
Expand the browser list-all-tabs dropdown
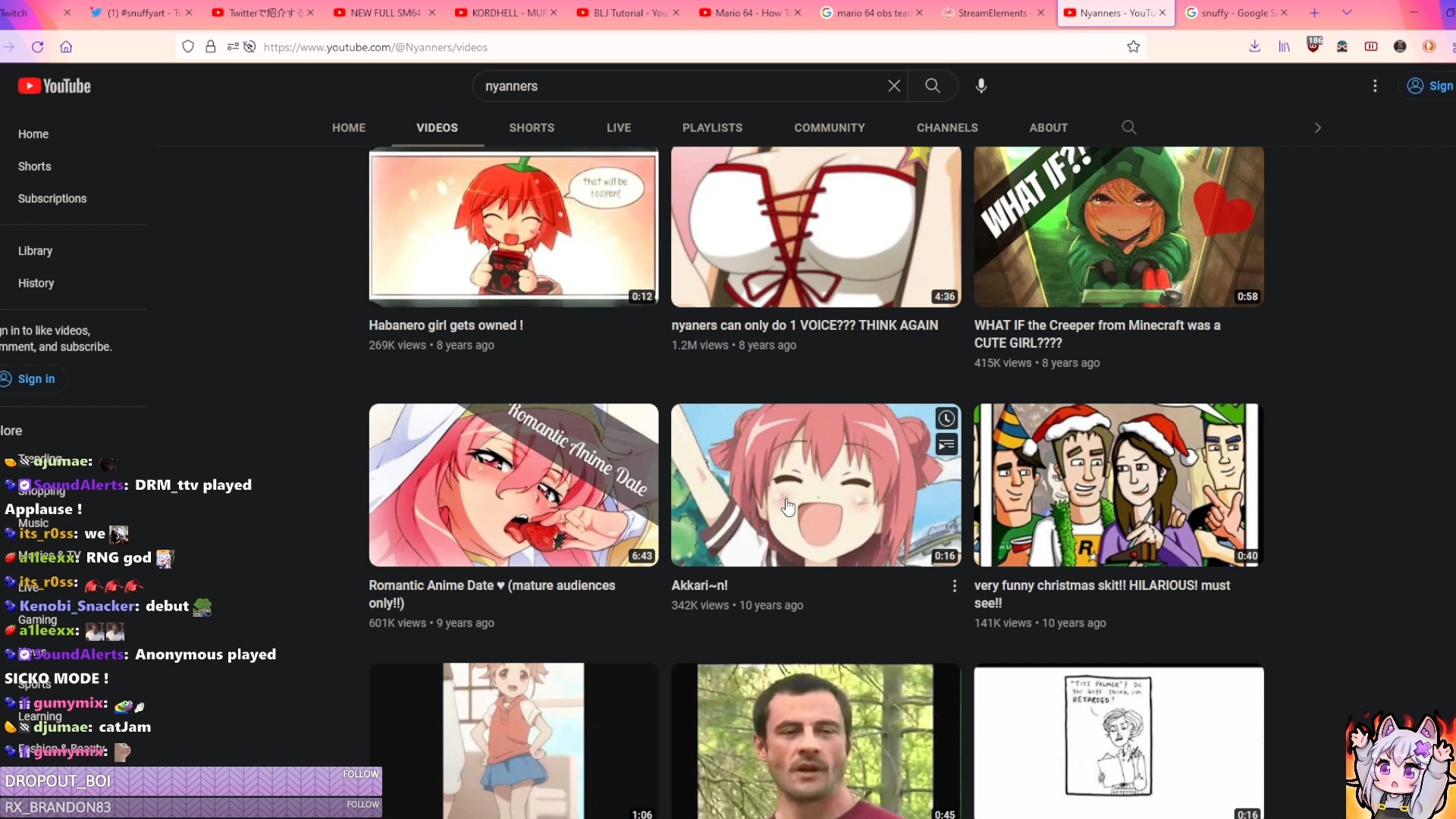coord(1347,13)
